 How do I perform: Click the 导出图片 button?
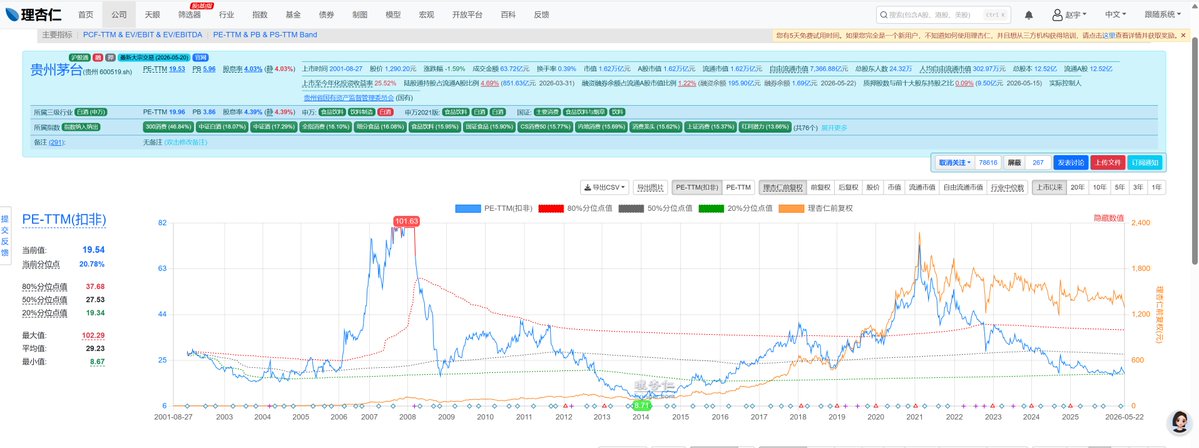coord(649,187)
